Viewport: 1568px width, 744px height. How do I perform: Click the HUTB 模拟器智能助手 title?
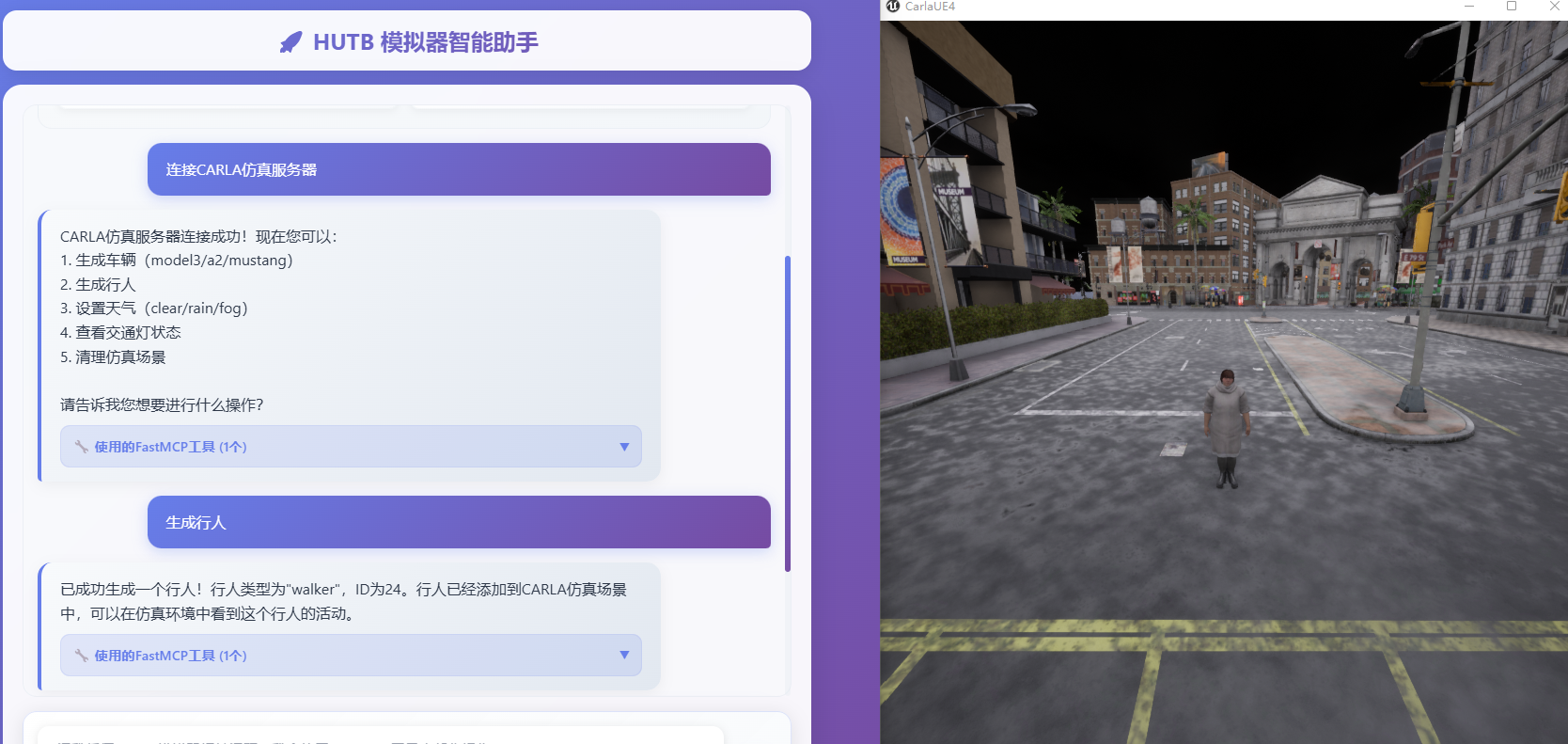(426, 42)
